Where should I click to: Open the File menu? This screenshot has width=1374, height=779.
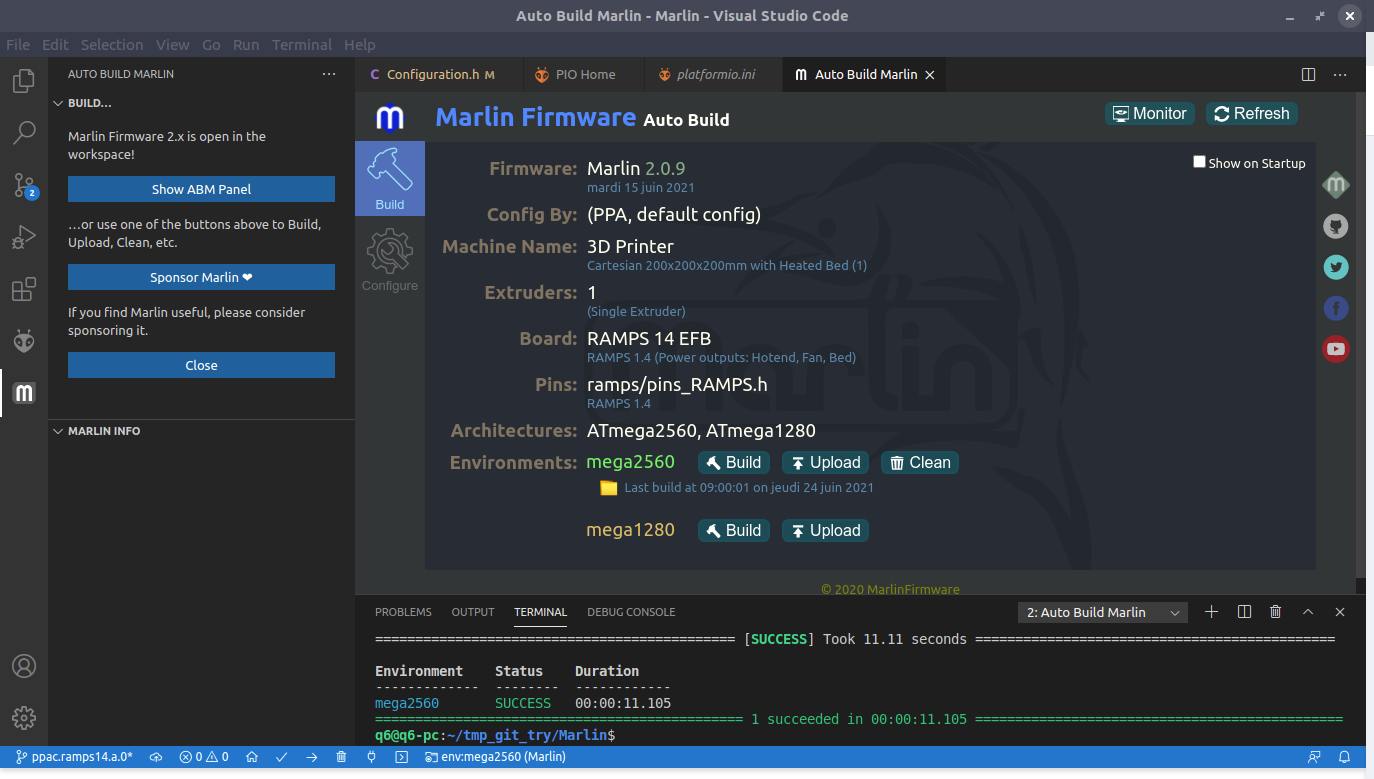point(18,45)
